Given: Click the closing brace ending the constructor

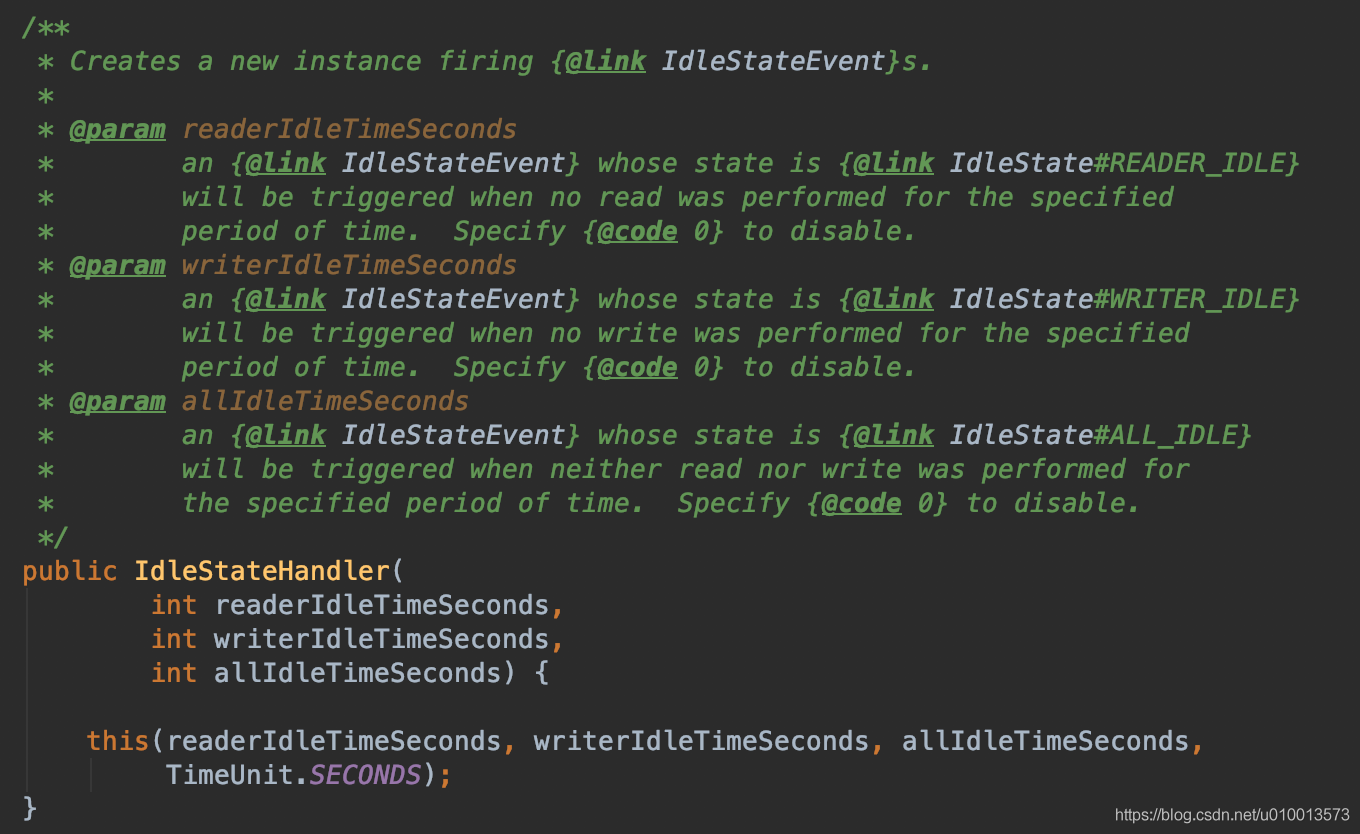Looking at the screenshot, I should pos(30,806).
